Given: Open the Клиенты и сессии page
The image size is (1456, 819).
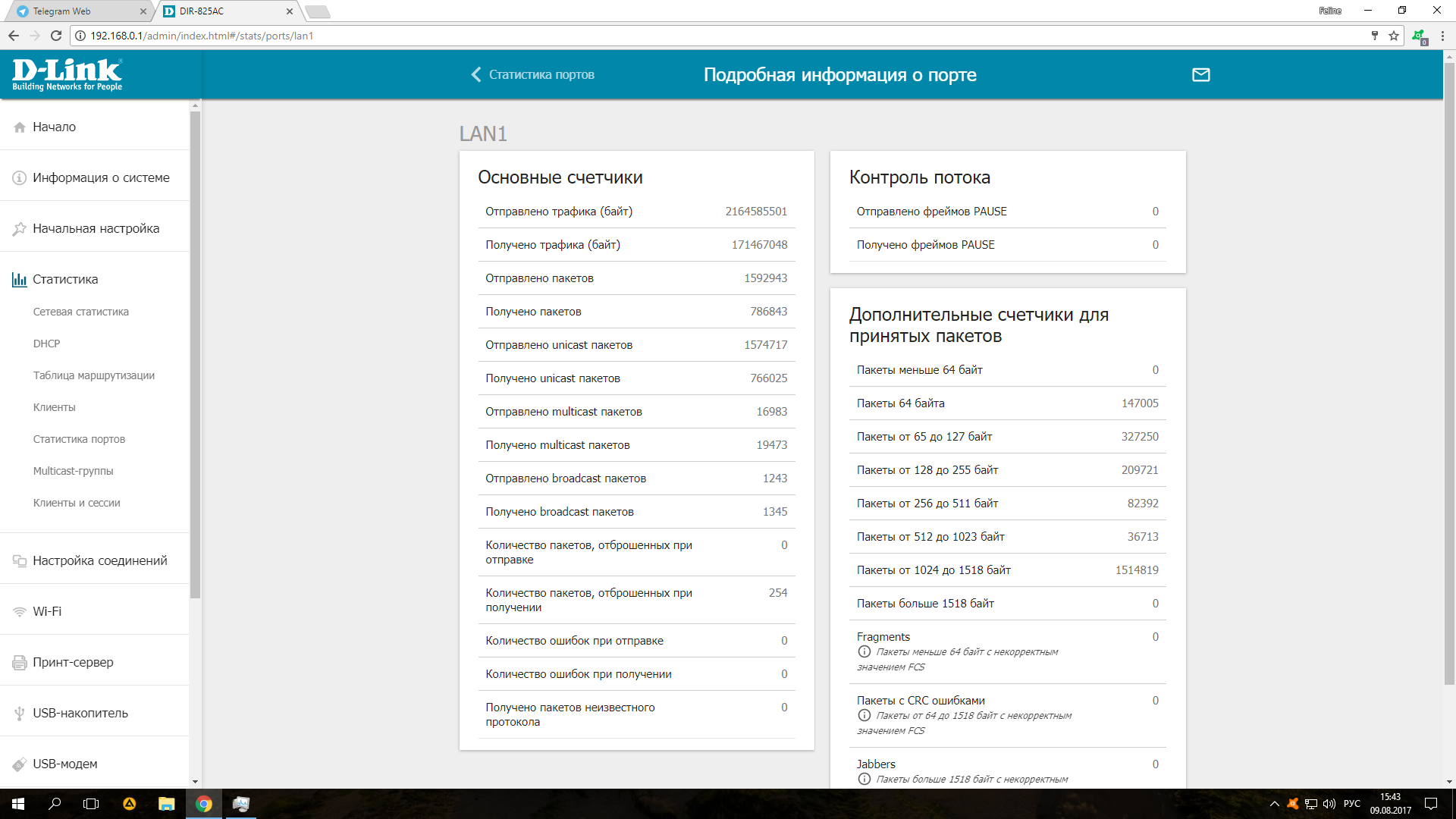Looking at the screenshot, I should pyautogui.click(x=77, y=503).
